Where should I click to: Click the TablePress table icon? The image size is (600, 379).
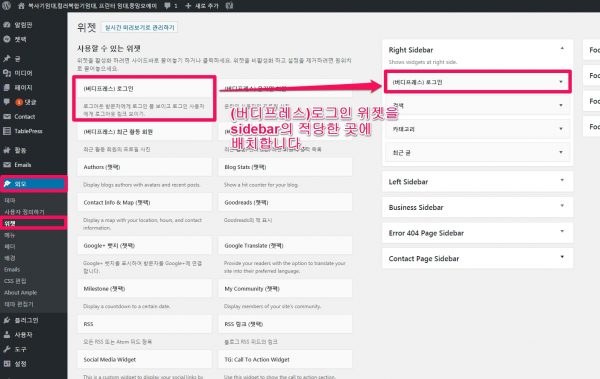coord(7,131)
